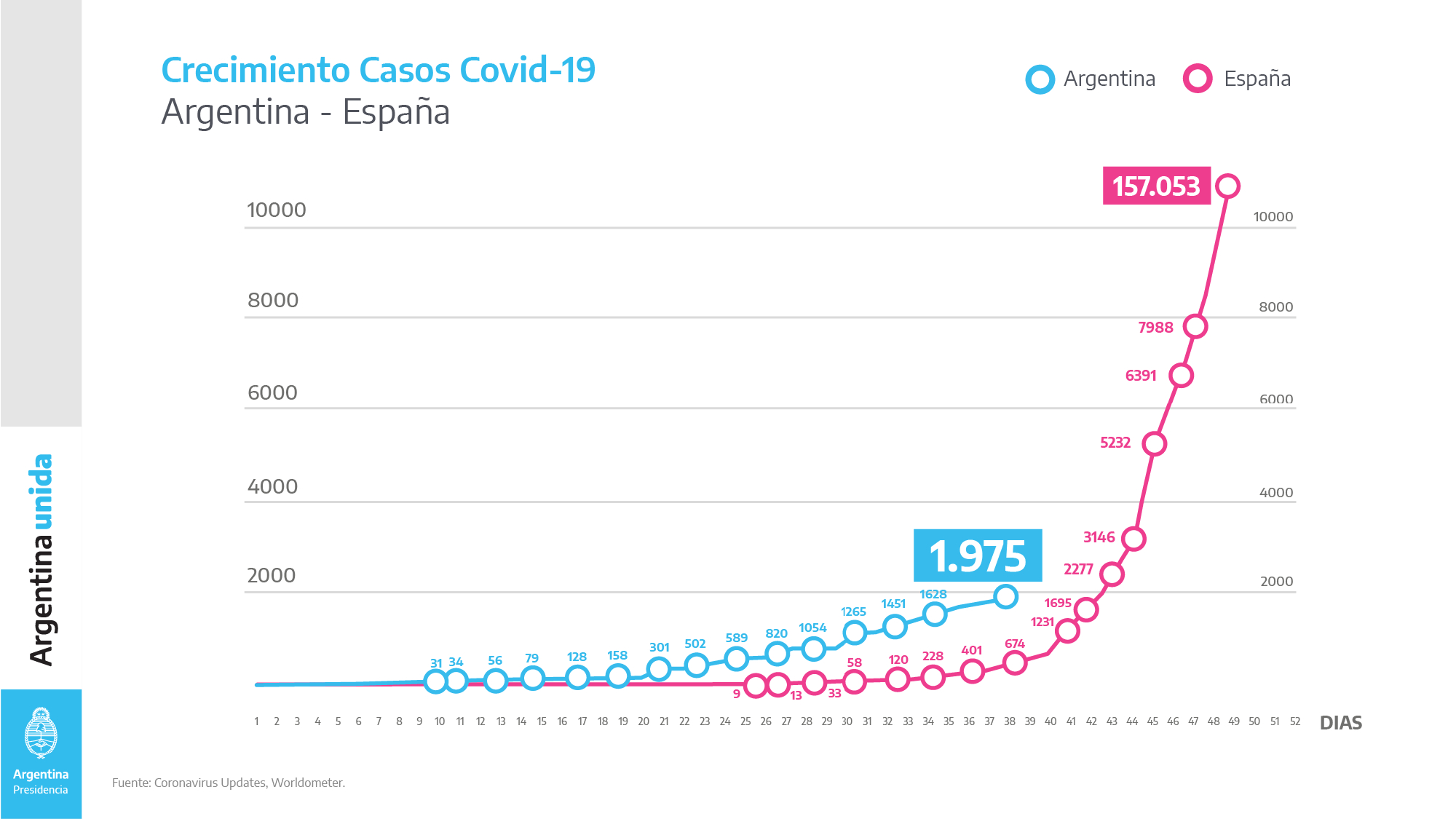Click the pink 157.053 value box
The height and width of the screenshot is (819, 1456).
pyautogui.click(x=1156, y=186)
